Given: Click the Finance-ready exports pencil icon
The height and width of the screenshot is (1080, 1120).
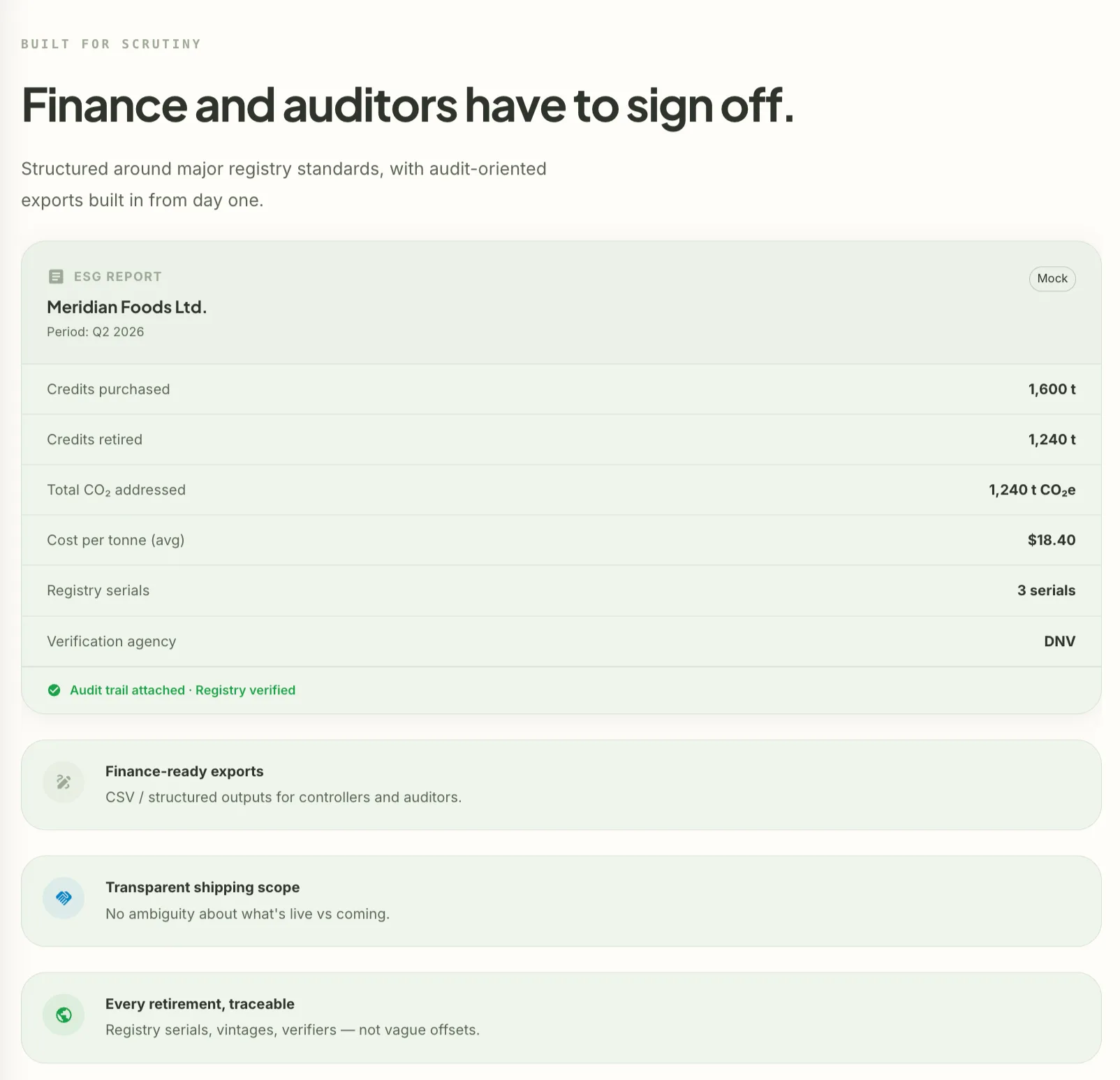Looking at the screenshot, I should [x=64, y=782].
